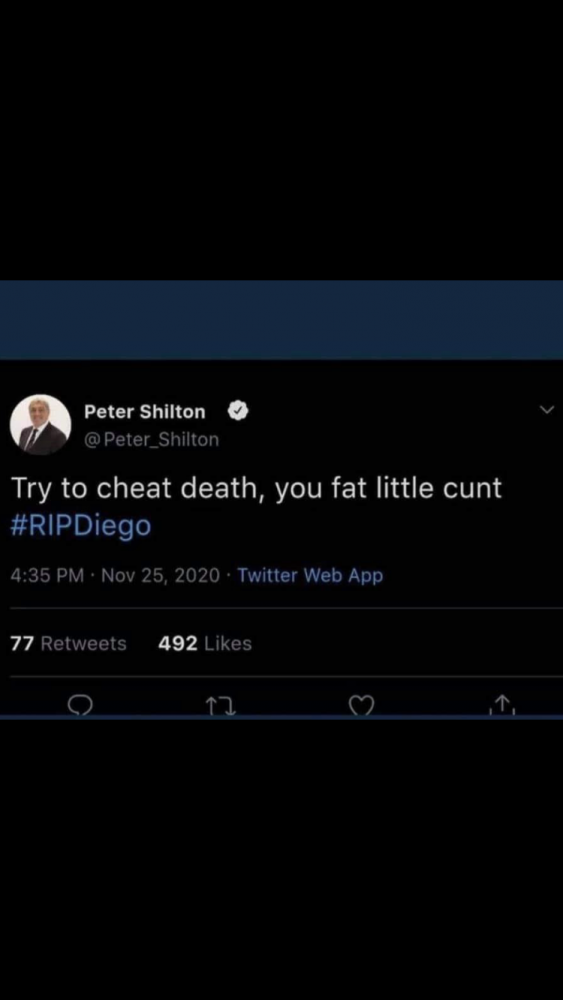Click the @Peter_Shilton handle
The image size is (563, 1000).
point(152,439)
